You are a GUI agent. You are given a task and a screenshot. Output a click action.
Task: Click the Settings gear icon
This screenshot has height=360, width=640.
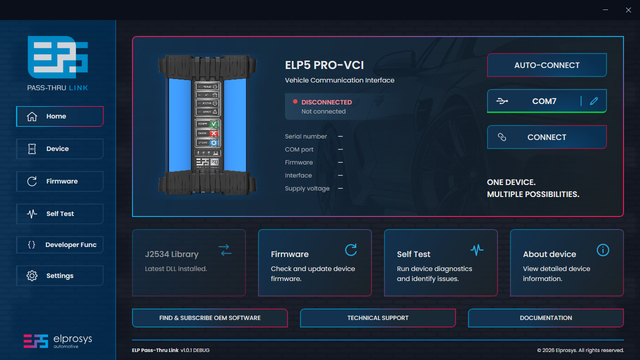(32, 276)
